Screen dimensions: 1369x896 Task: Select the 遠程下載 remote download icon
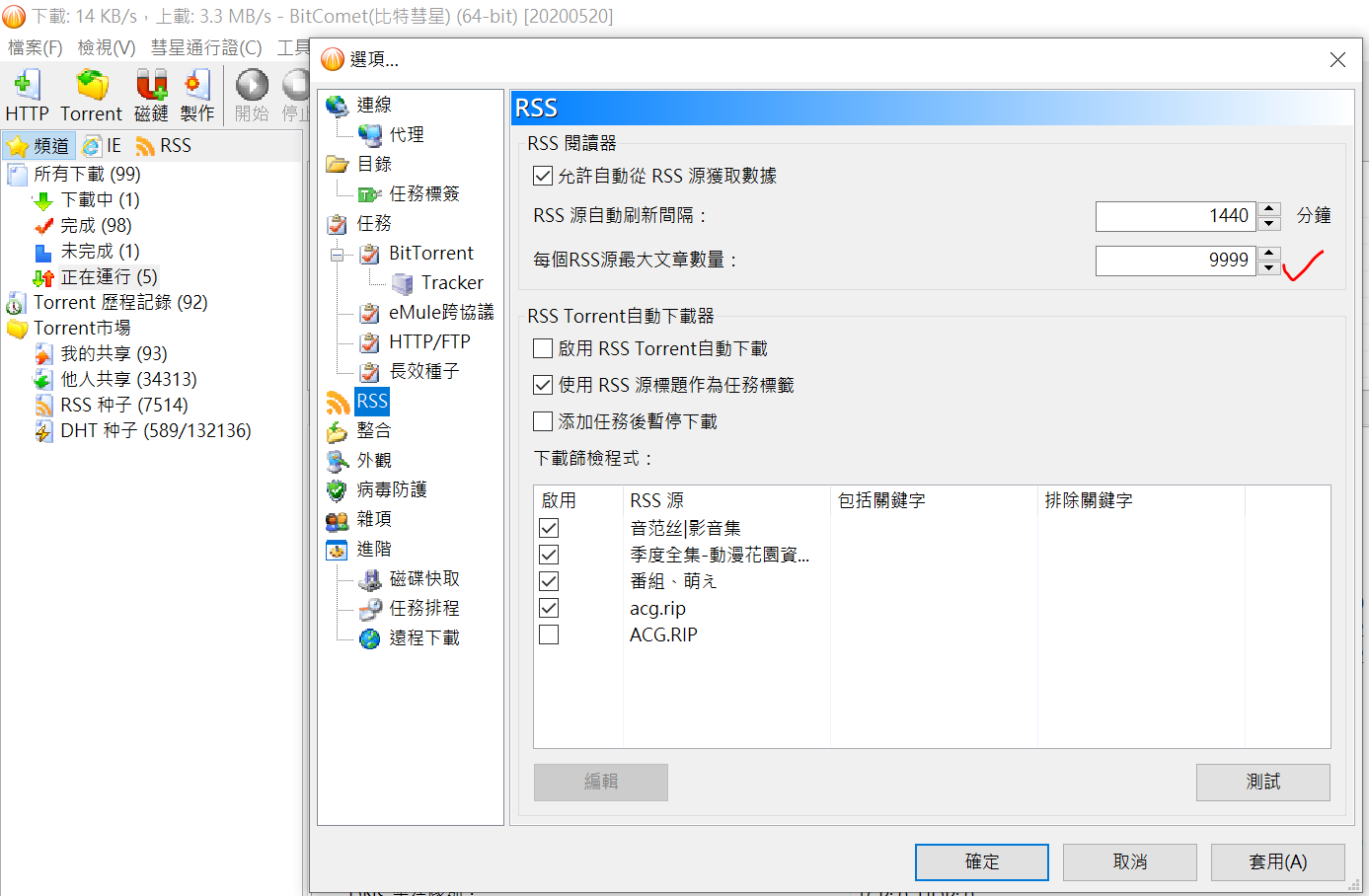tap(370, 638)
